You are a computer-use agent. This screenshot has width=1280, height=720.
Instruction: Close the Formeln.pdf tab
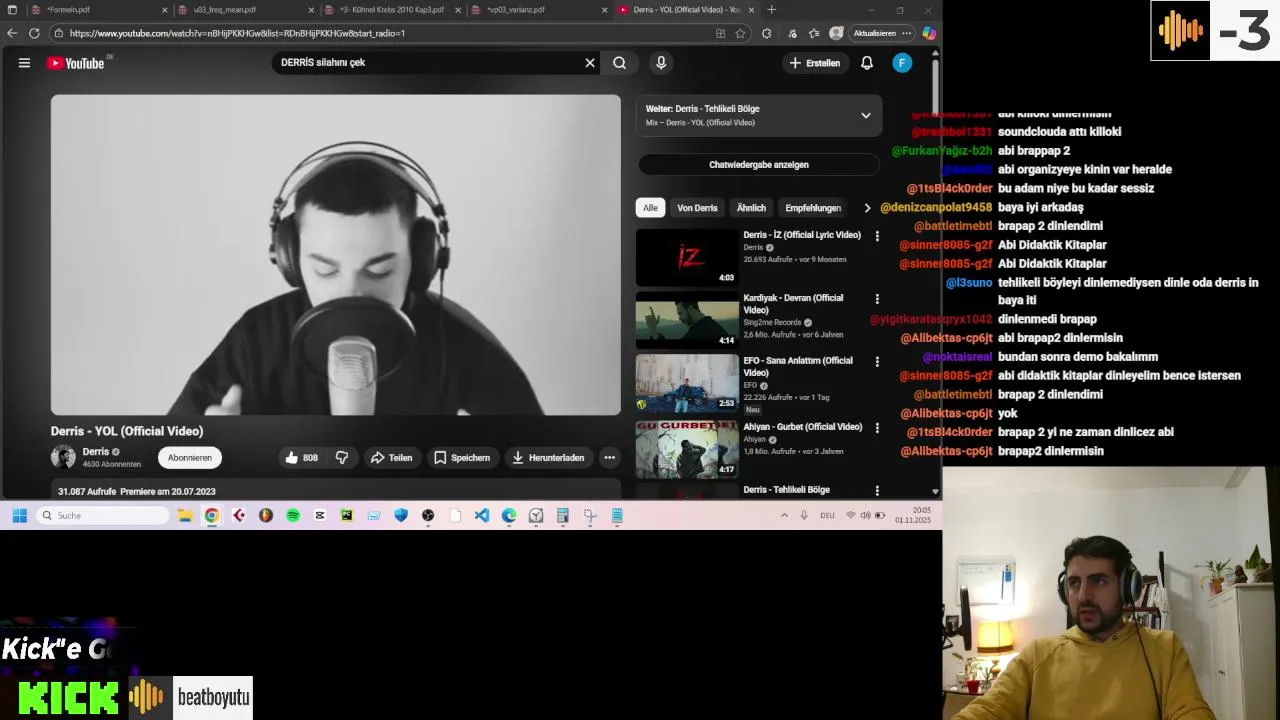[165, 10]
